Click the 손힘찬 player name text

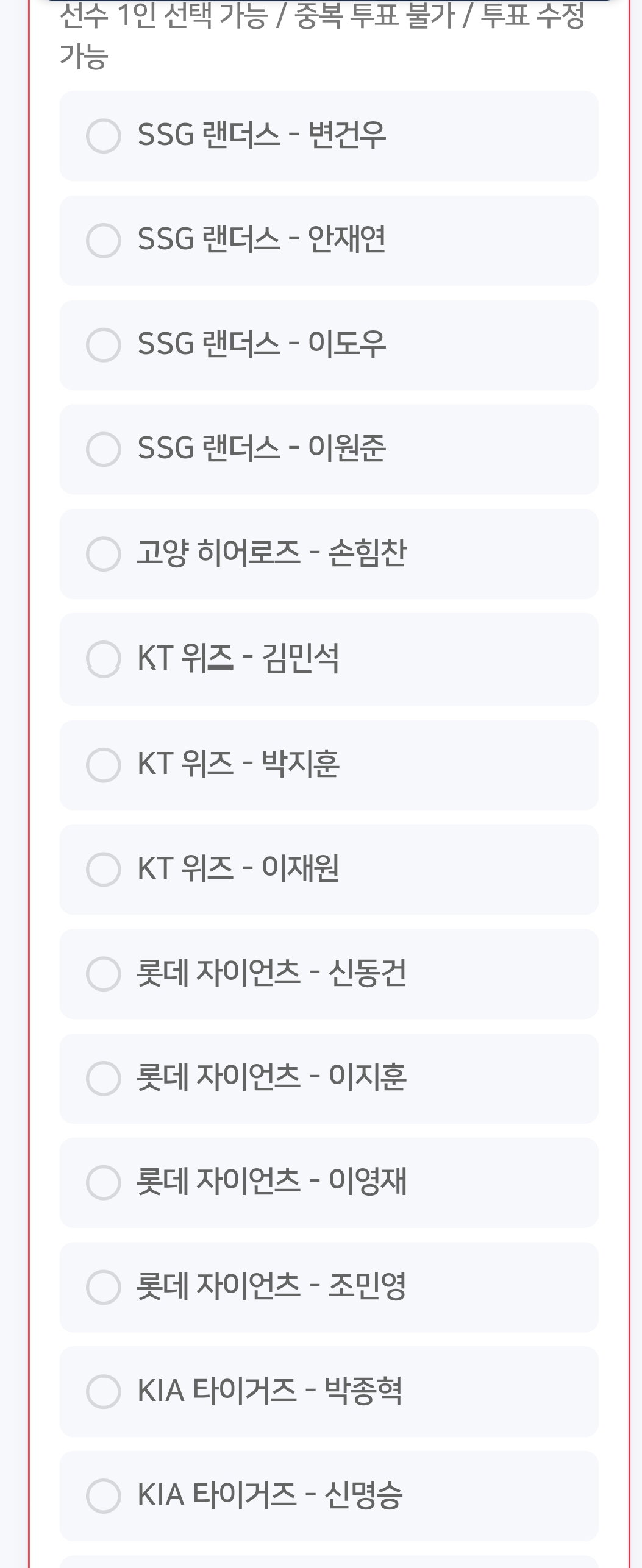pos(367,553)
